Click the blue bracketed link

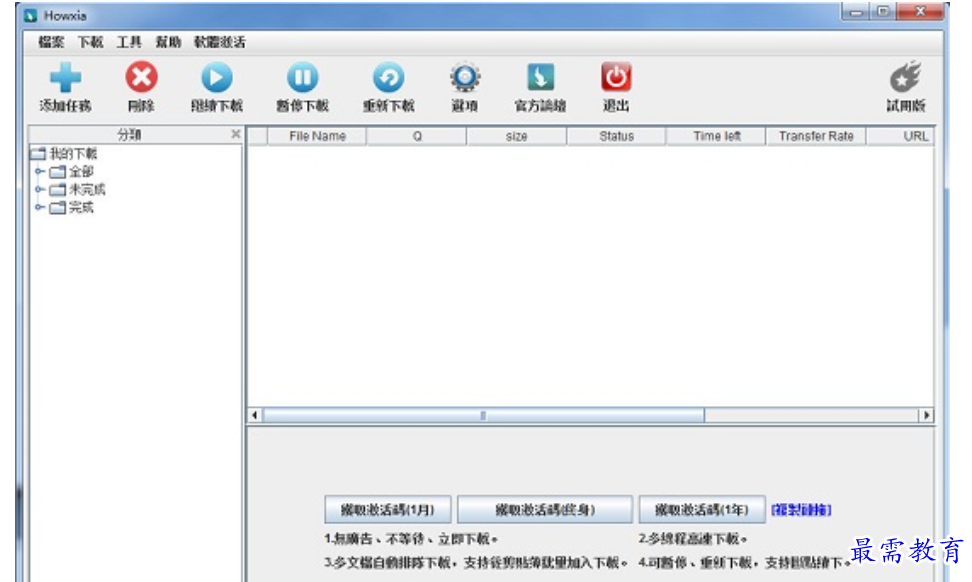801,509
